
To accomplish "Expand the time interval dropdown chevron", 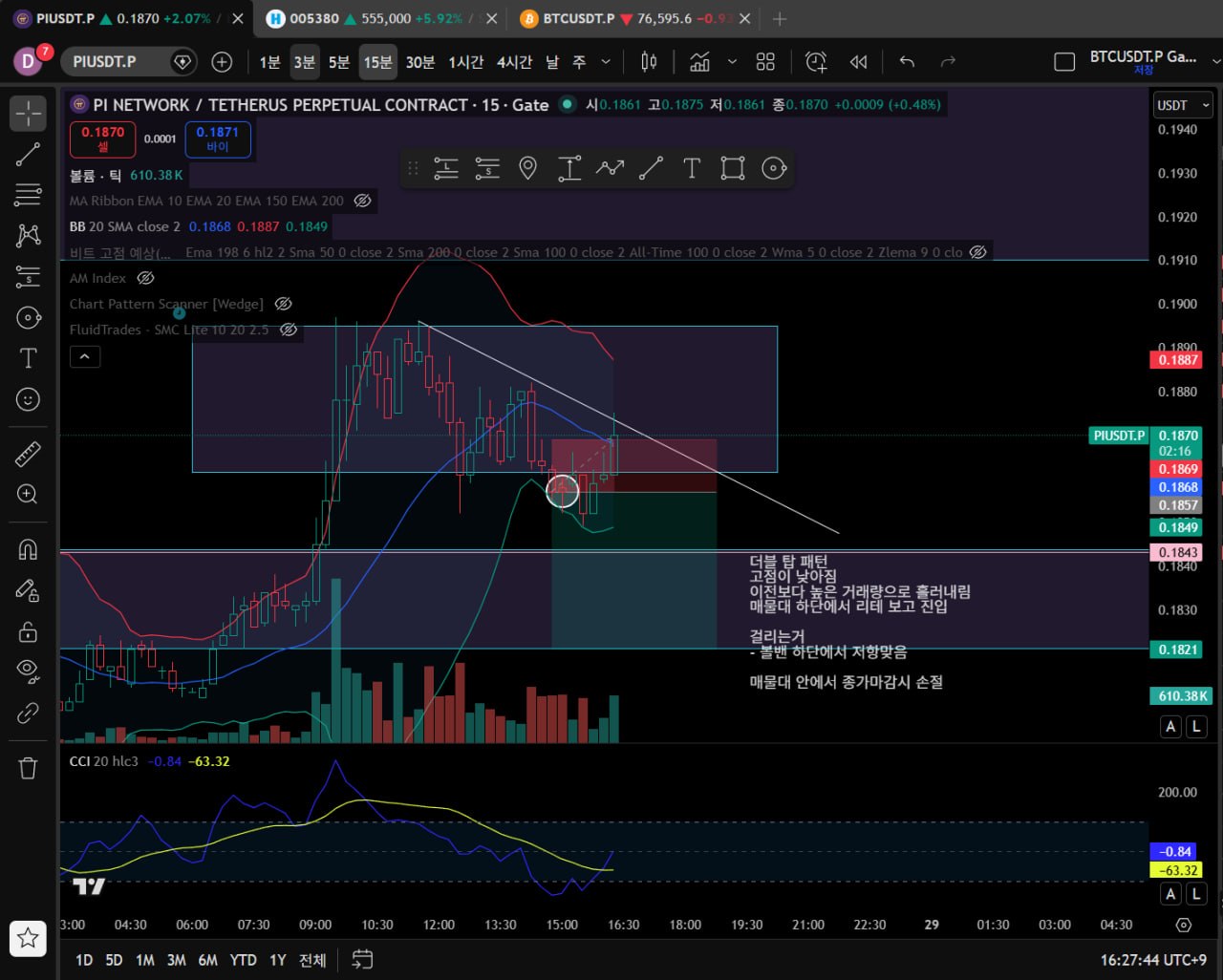I will point(606,62).
